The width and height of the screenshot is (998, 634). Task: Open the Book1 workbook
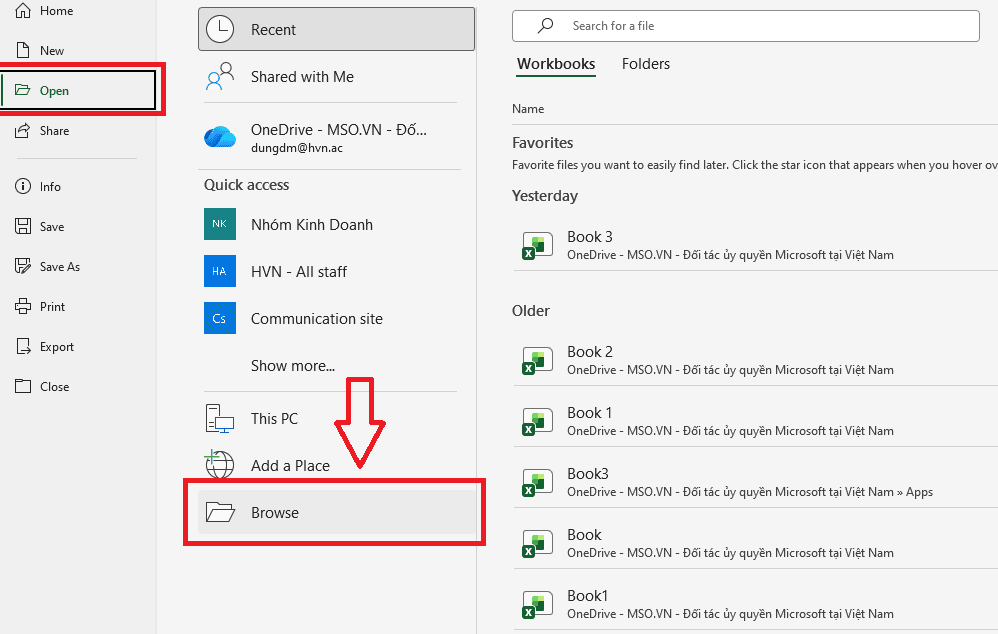(756, 605)
